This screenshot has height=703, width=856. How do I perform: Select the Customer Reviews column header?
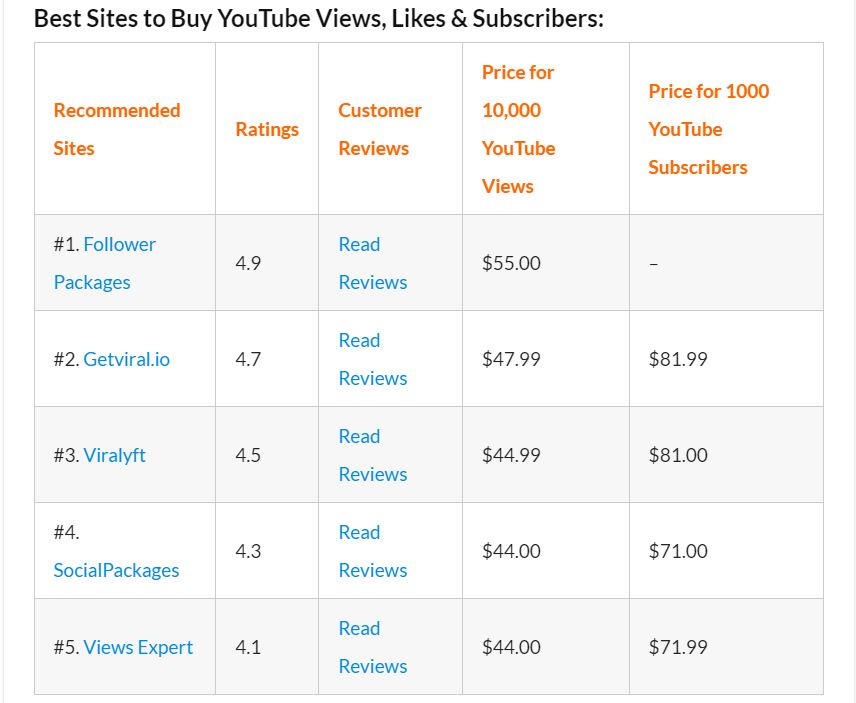[379, 129]
